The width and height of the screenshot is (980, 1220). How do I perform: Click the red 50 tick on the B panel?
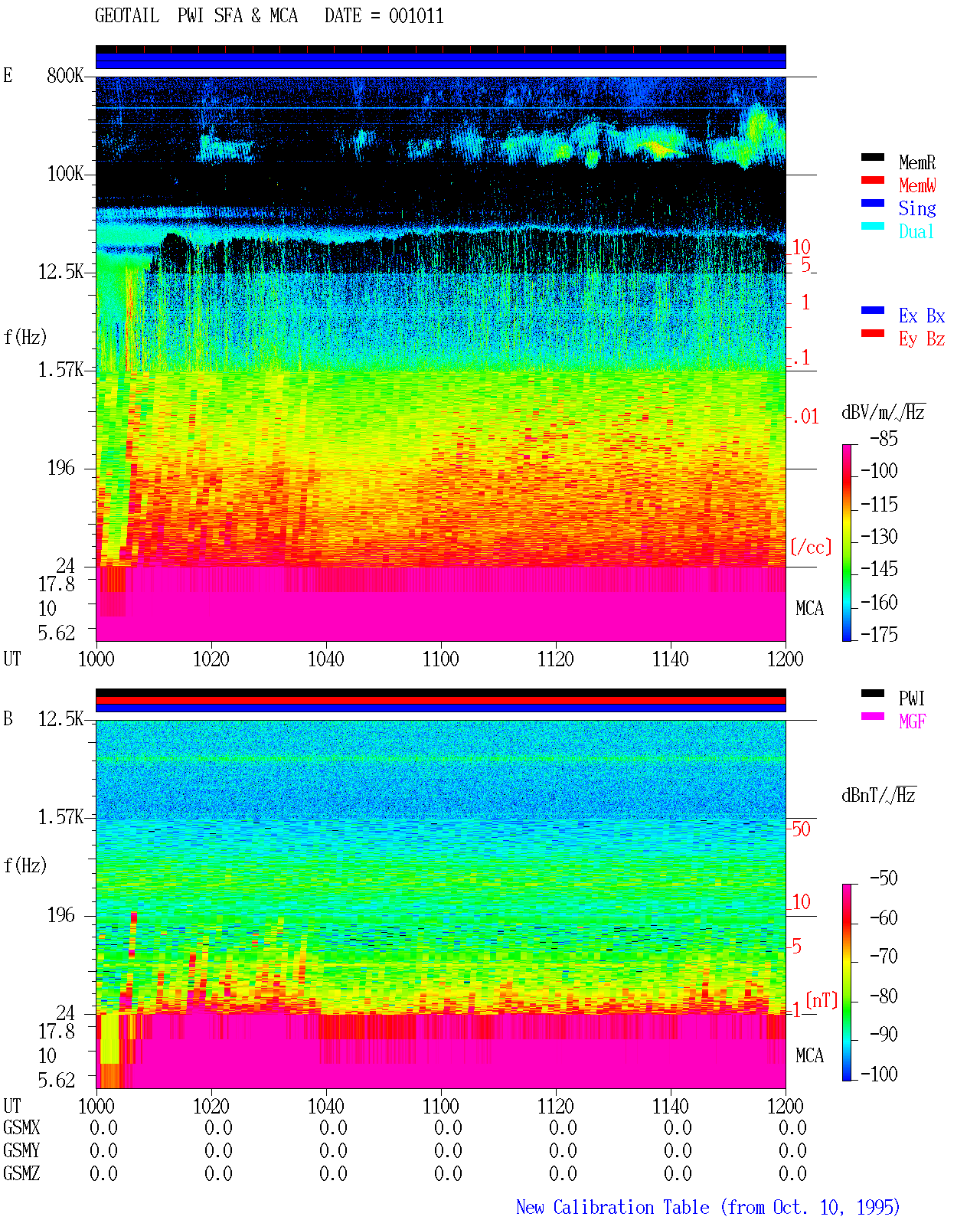[801, 829]
